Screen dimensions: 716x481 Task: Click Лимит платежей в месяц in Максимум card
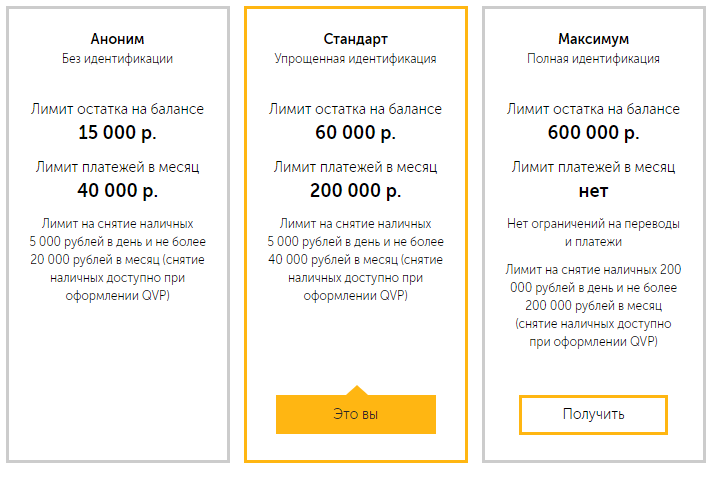[593, 167]
